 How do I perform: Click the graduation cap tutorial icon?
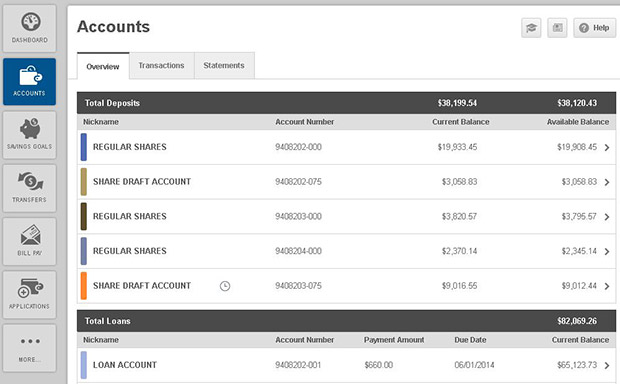click(531, 28)
